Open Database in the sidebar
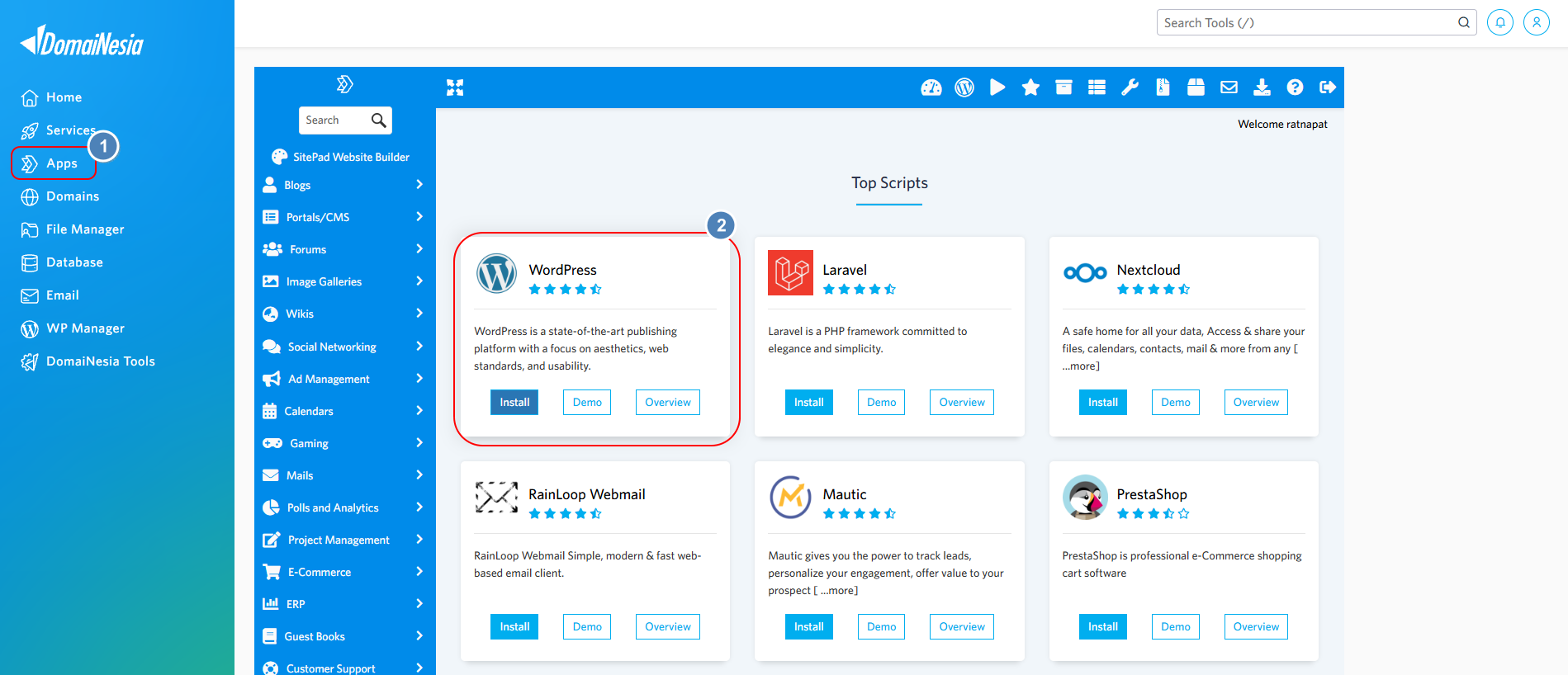The height and width of the screenshot is (675, 1568). click(x=62, y=262)
